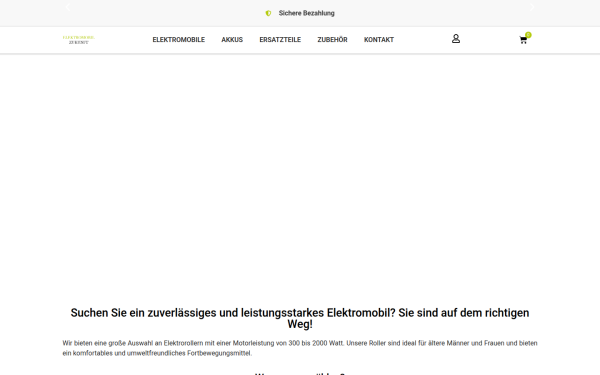Click the heading 'Suchen Sie ein zuverlässiges'
Screen dimensions: 600x375
[x=300, y=318]
